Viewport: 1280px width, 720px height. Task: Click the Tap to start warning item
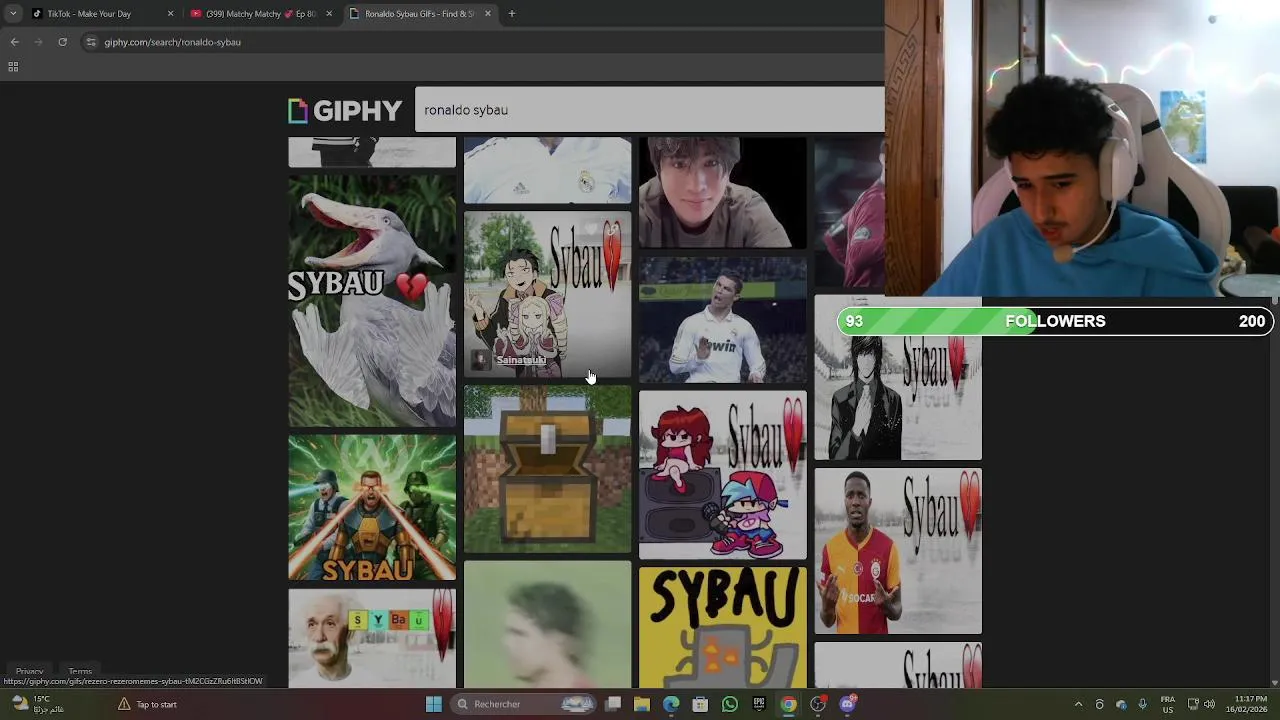coord(146,704)
